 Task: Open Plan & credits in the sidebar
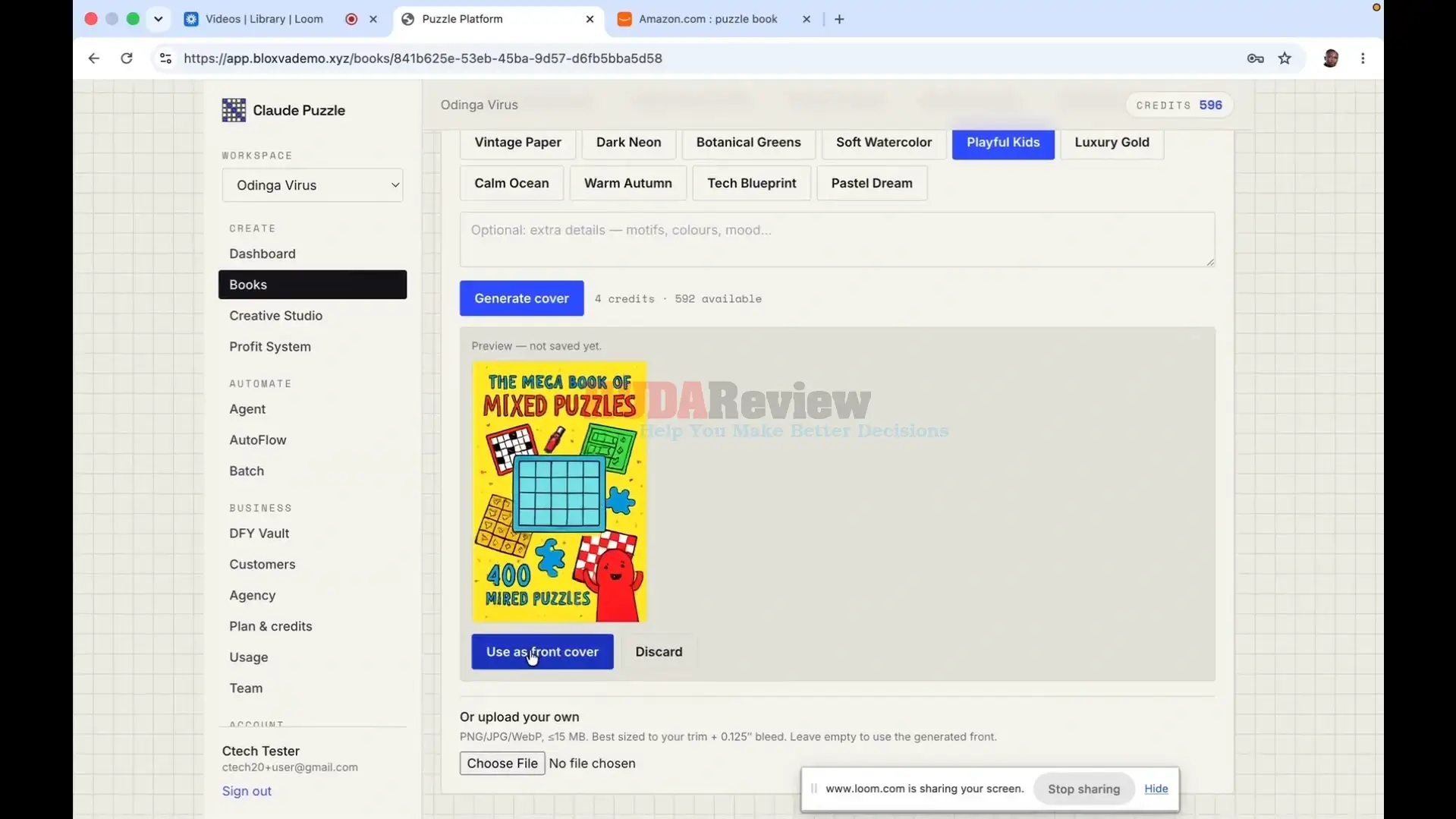pyautogui.click(x=313, y=627)
